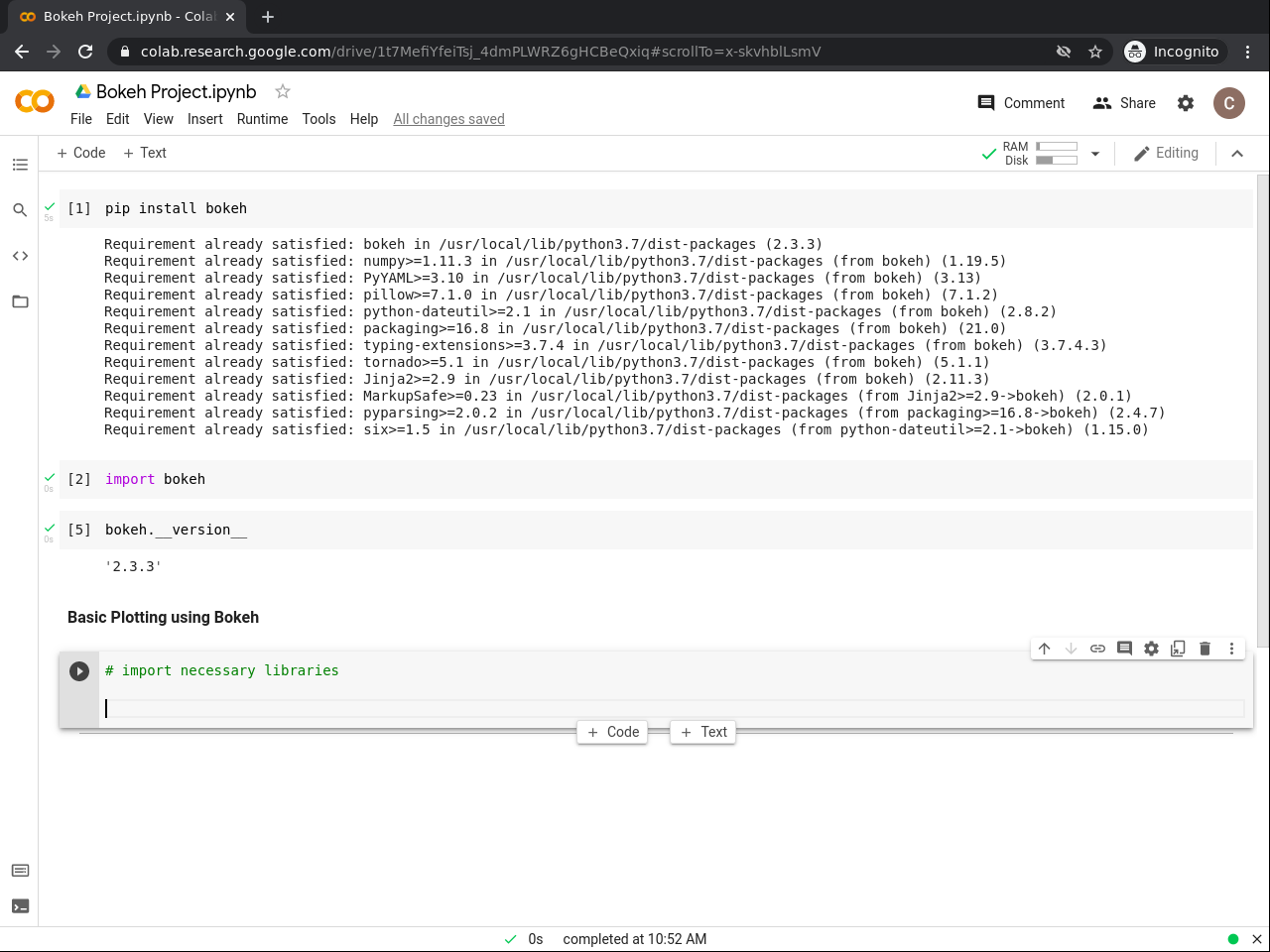This screenshot has width=1270, height=952.
Task: Close the Bokeh Project browser tab
Action: click(230, 17)
